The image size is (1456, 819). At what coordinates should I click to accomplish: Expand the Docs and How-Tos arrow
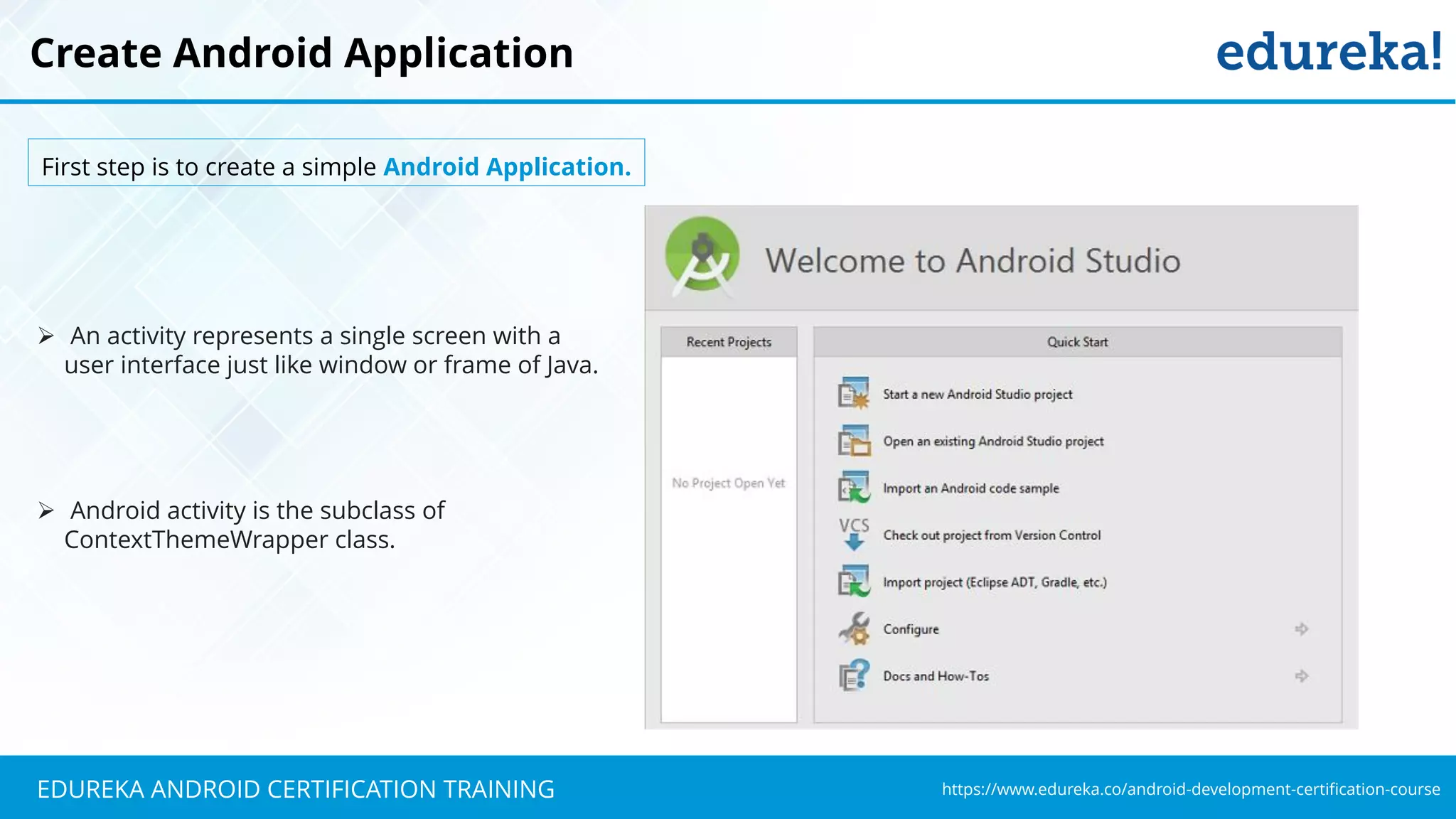[1301, 675]
